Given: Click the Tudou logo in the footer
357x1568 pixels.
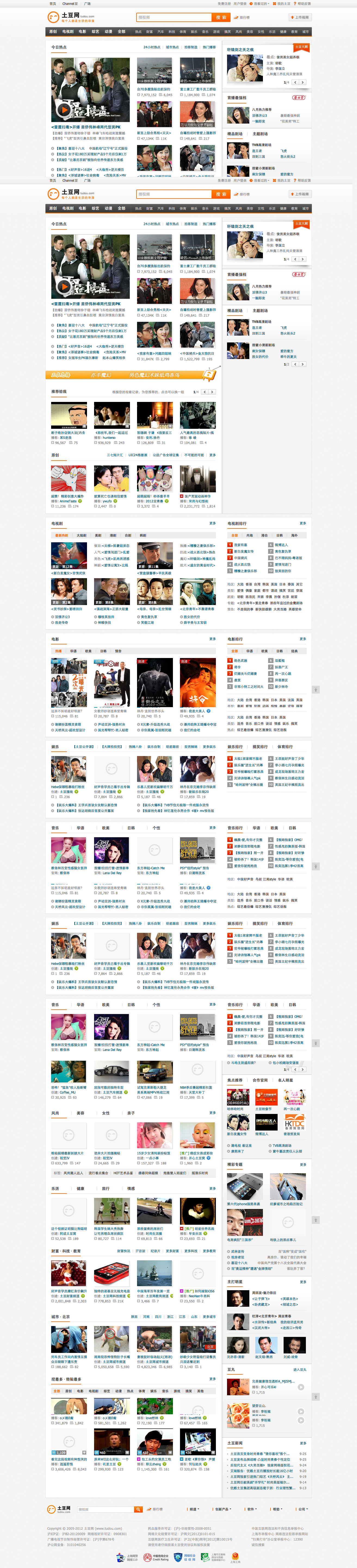Looking at the screenshot, I should tap(59, 1509).
